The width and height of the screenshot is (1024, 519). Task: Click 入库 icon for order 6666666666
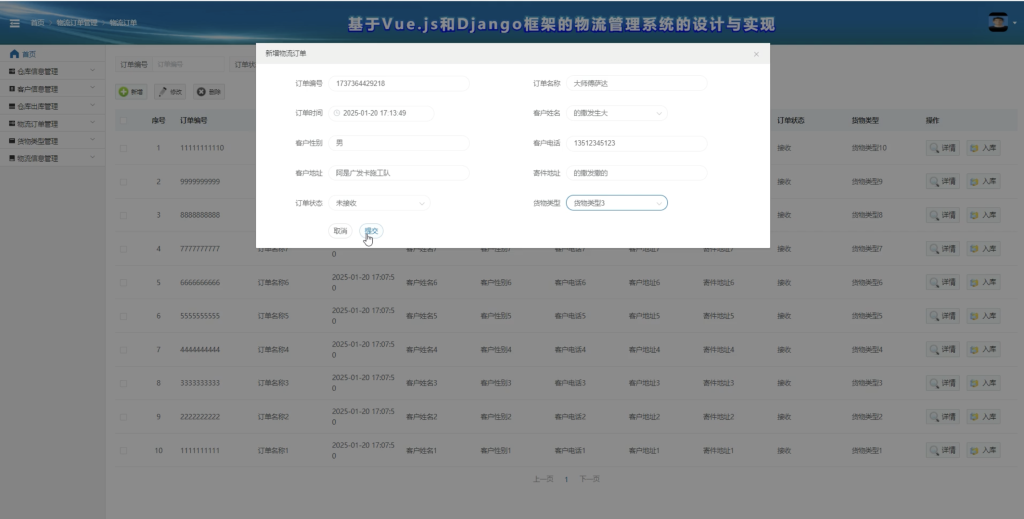pos(974,282)
